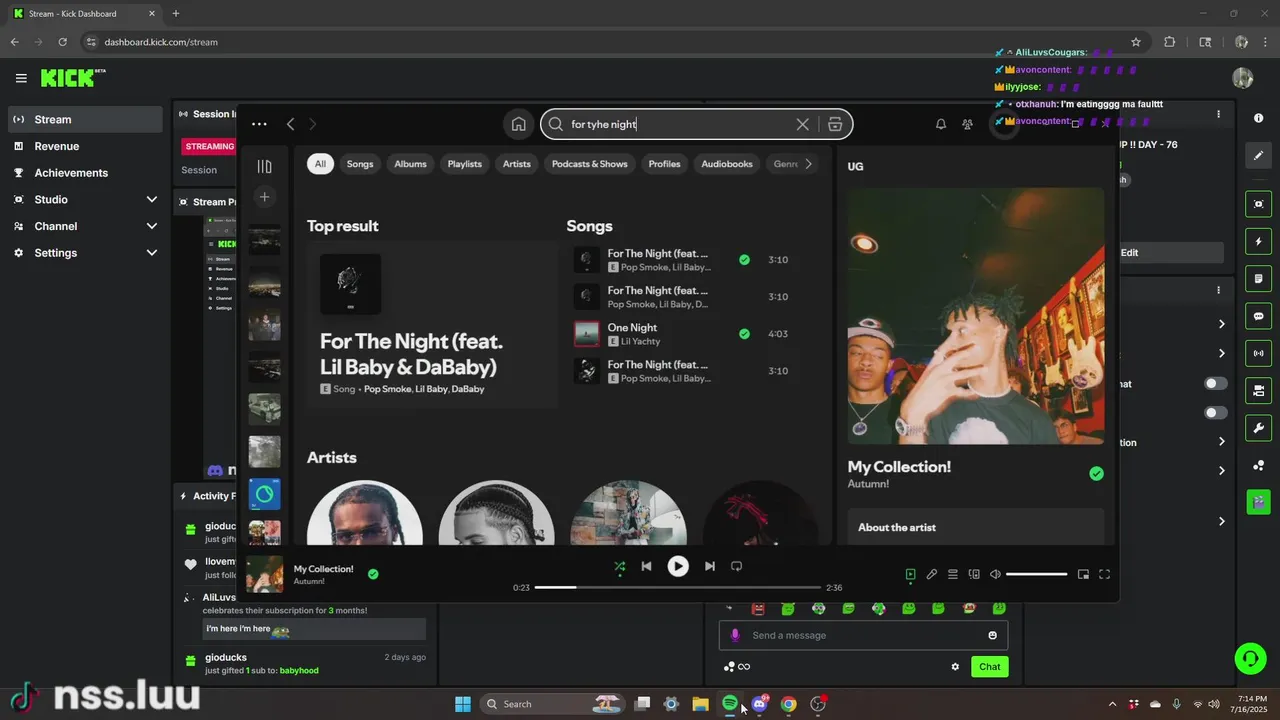This screenshot has width=1280, height=720.
Task: Toggle saved check for One Night song
Action: coord(744,334)
